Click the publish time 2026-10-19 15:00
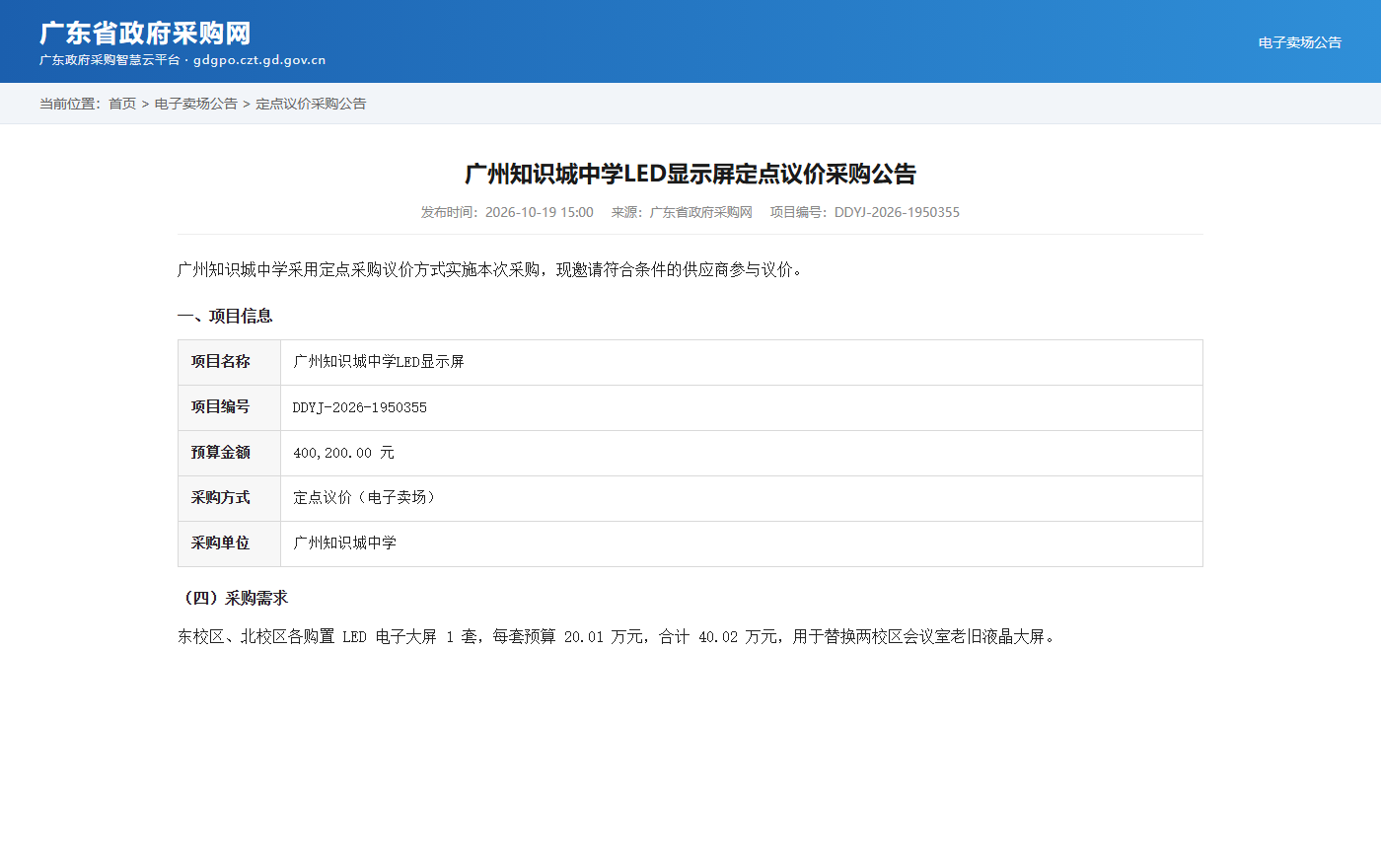 coord(540,212)
